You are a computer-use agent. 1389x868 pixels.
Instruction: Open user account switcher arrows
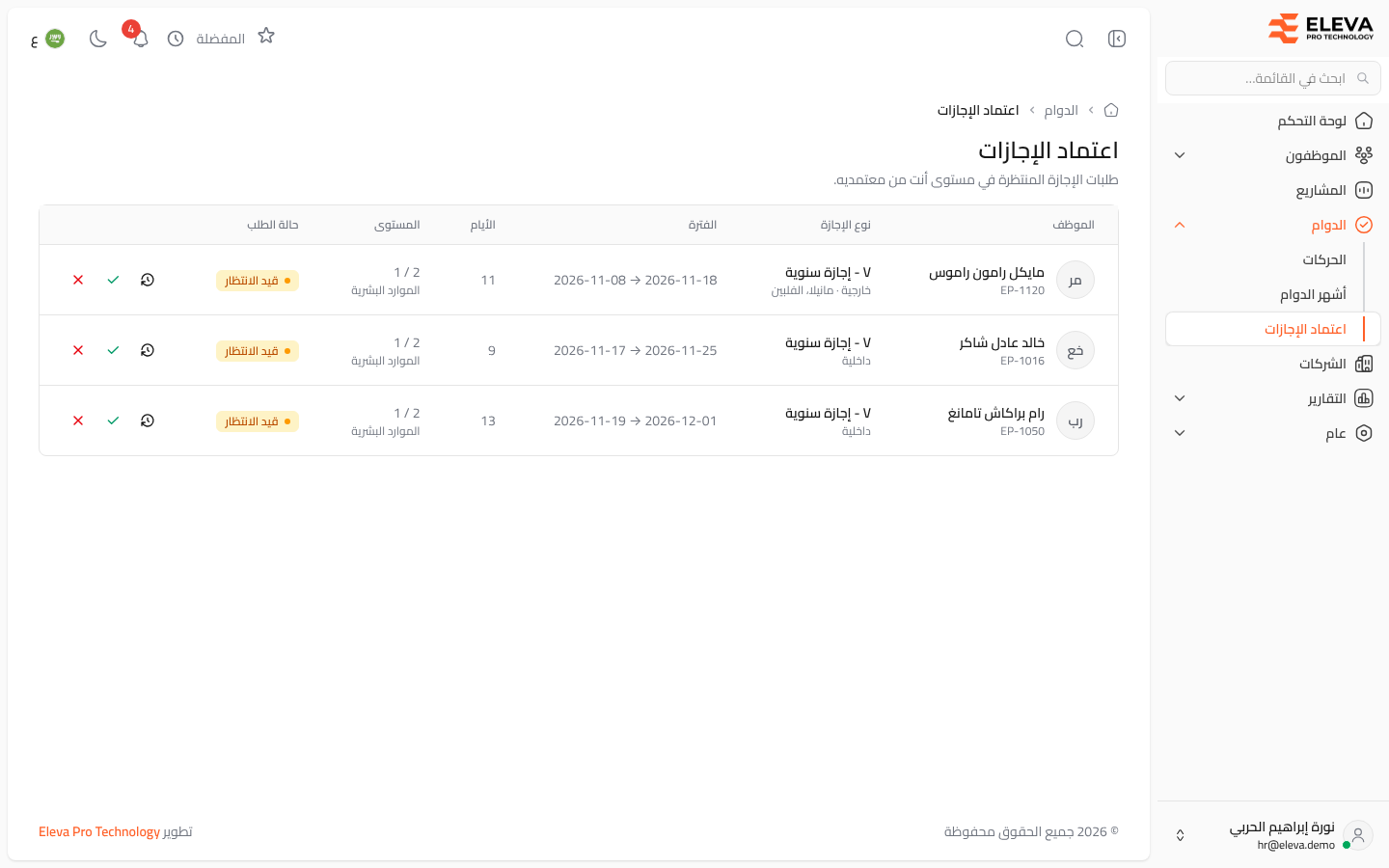click(1180, 835)
